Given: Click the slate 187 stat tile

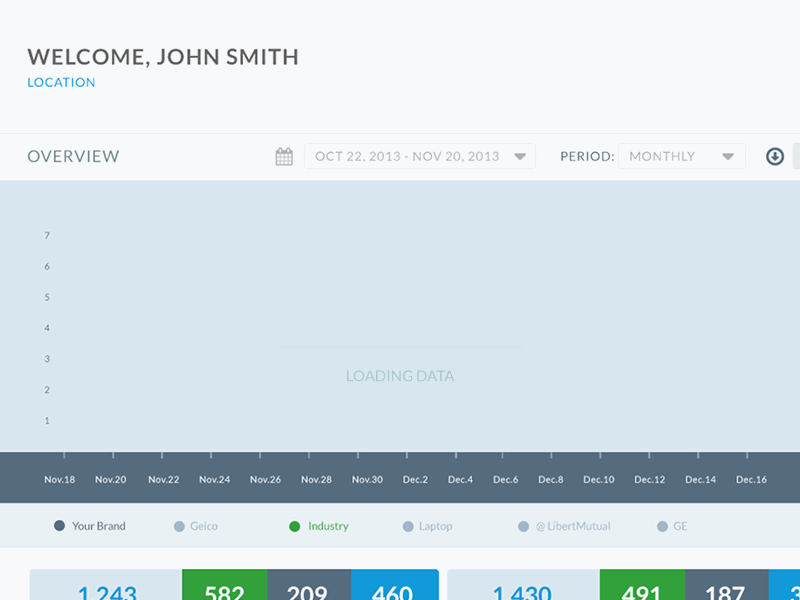Looking at the screenshot, I should coord(727,585).
